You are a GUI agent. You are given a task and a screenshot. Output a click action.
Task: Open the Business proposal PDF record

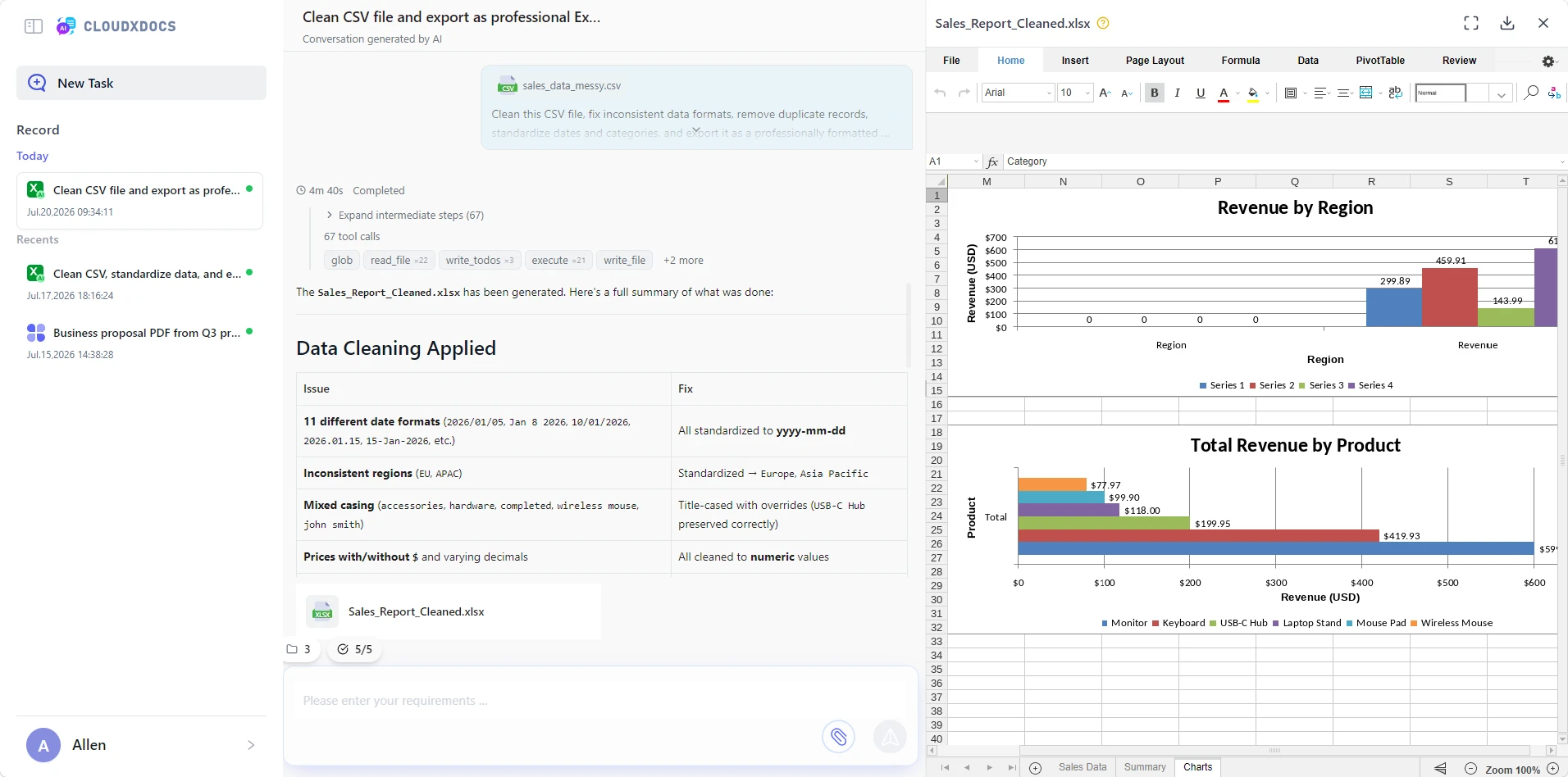tap(139, 343)
